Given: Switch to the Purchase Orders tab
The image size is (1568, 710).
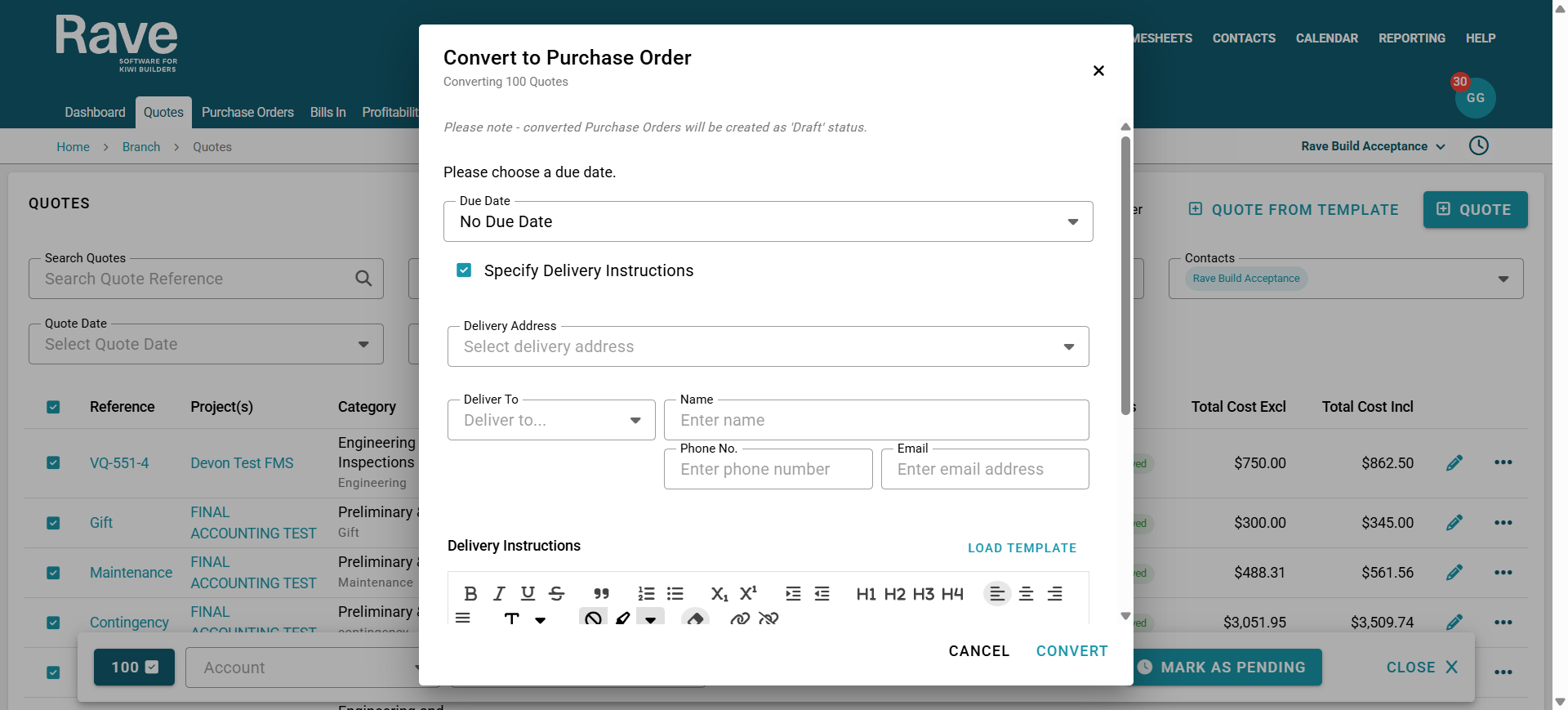Looking at the screenshot, I should (x=247, y=112).
